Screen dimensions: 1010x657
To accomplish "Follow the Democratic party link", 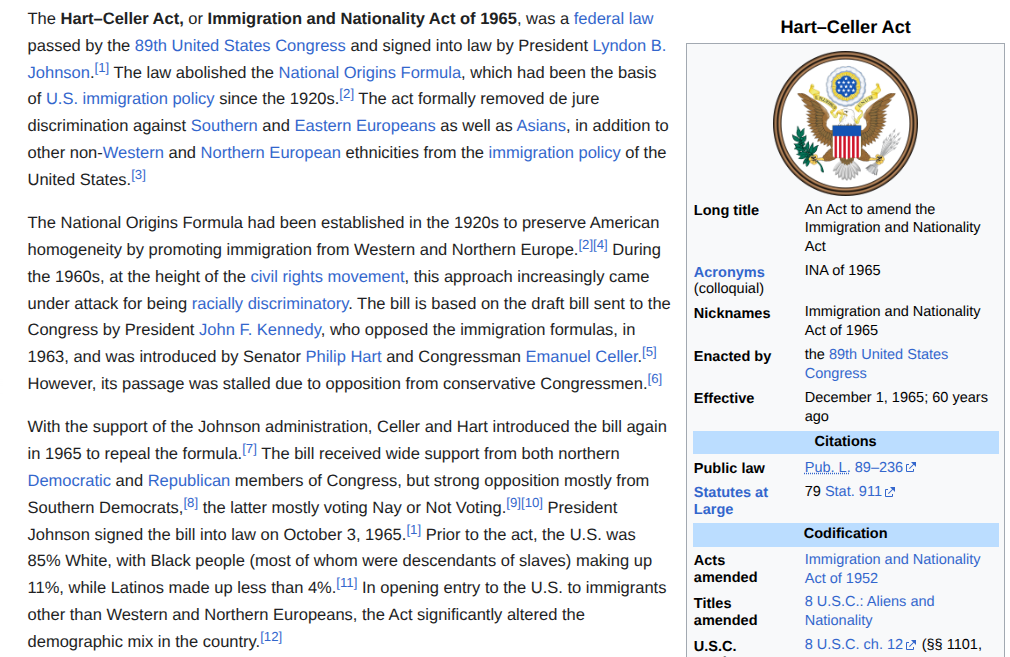I will [70, 481].
